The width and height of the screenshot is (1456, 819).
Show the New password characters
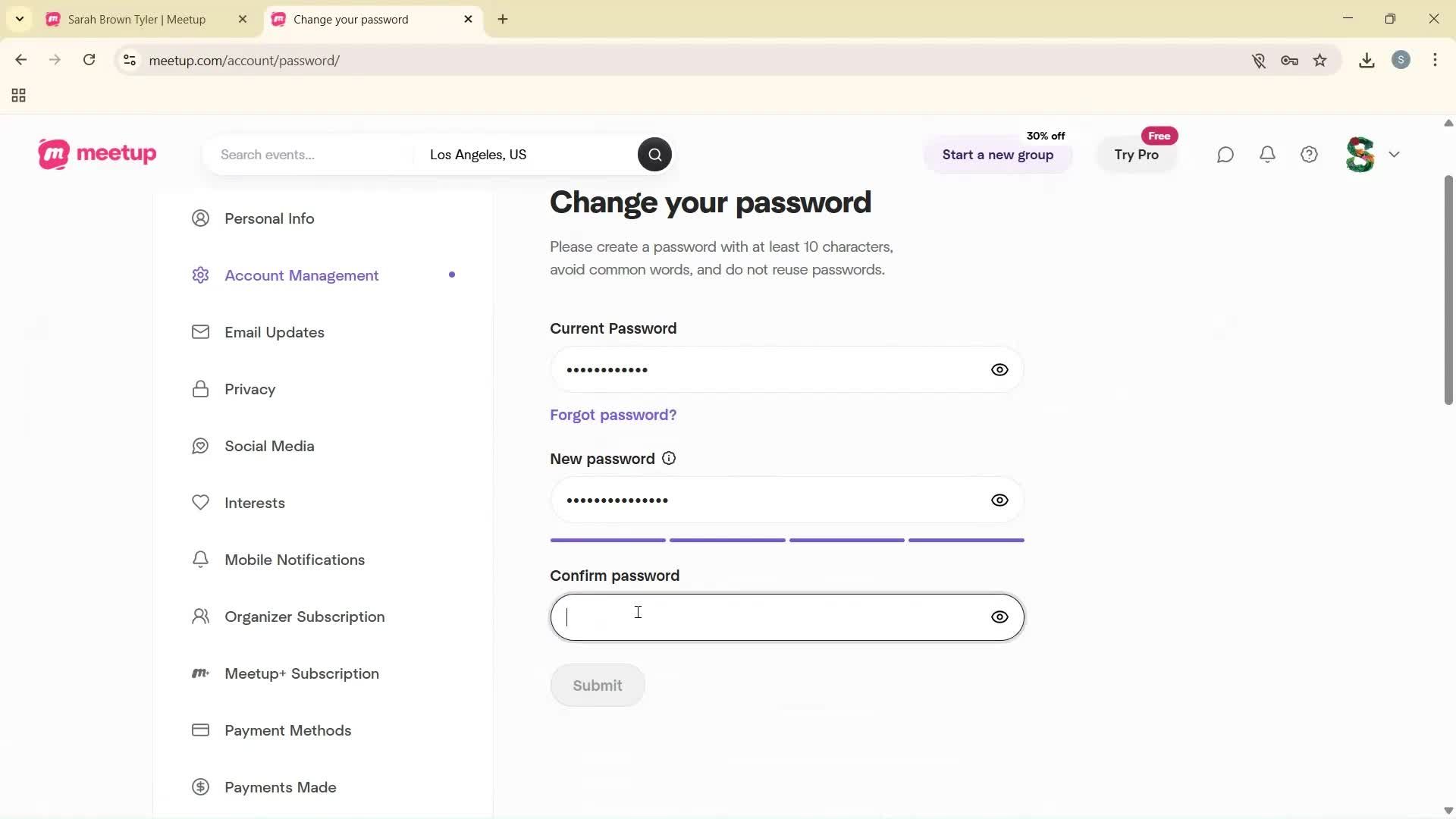pyautogui.click(x=999, y=500)
